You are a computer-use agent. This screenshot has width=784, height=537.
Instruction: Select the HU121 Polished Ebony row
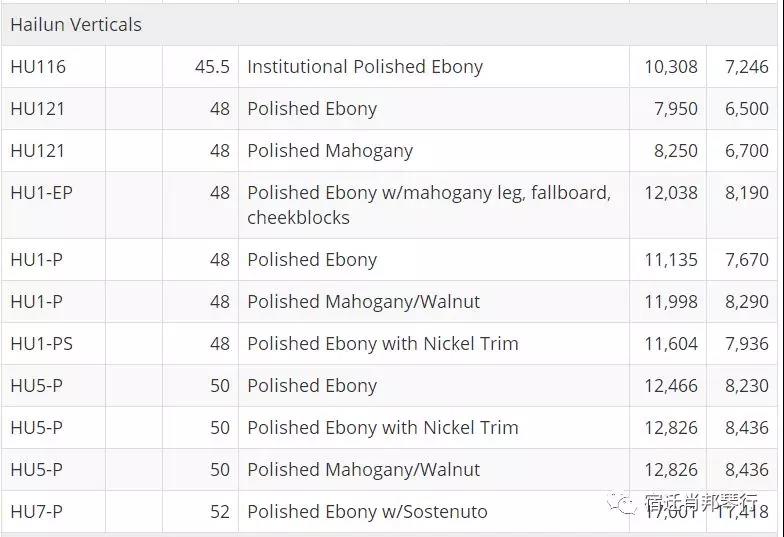point(390,108)
